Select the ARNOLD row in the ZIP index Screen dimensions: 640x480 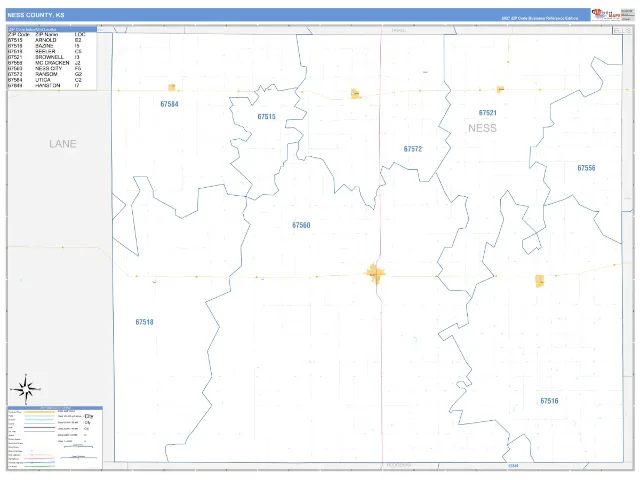click(x=45, y=40)
